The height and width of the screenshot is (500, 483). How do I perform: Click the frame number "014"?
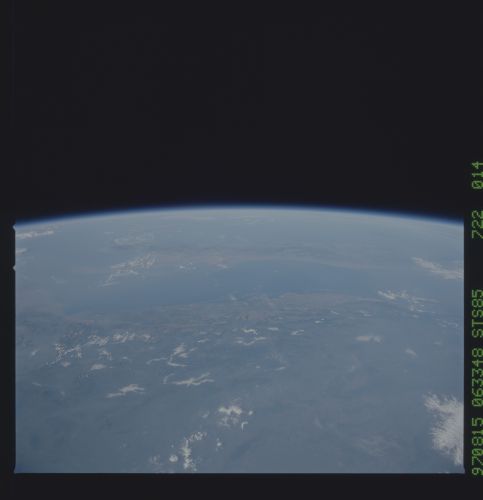click(x=477, y=176)
